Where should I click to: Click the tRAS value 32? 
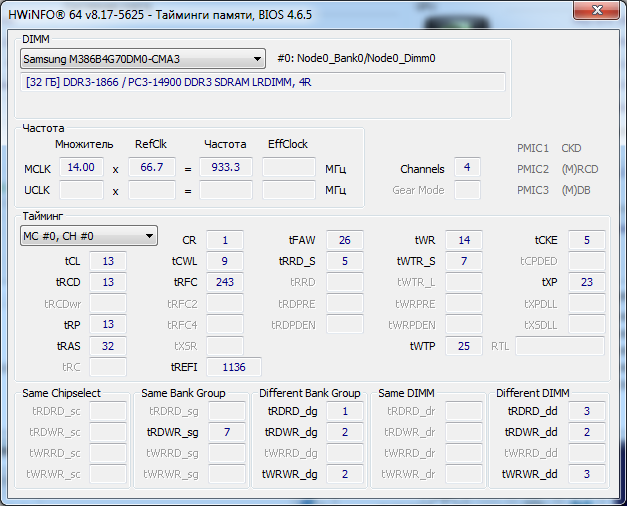coord(108,346)
